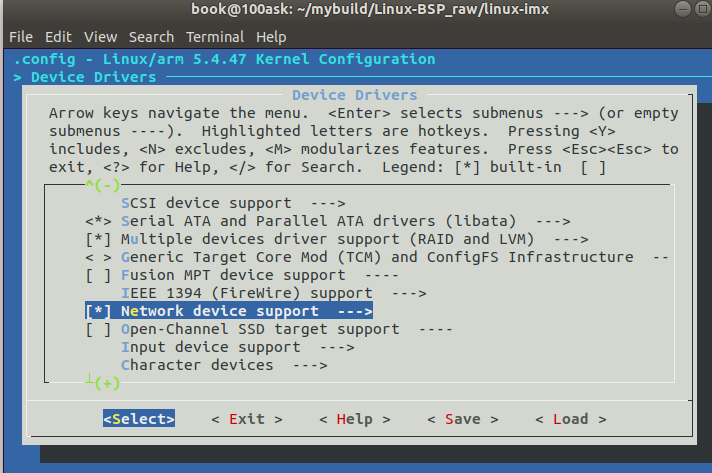Toggle Generic Target Core Mod < > checkbox

[98, 257]
